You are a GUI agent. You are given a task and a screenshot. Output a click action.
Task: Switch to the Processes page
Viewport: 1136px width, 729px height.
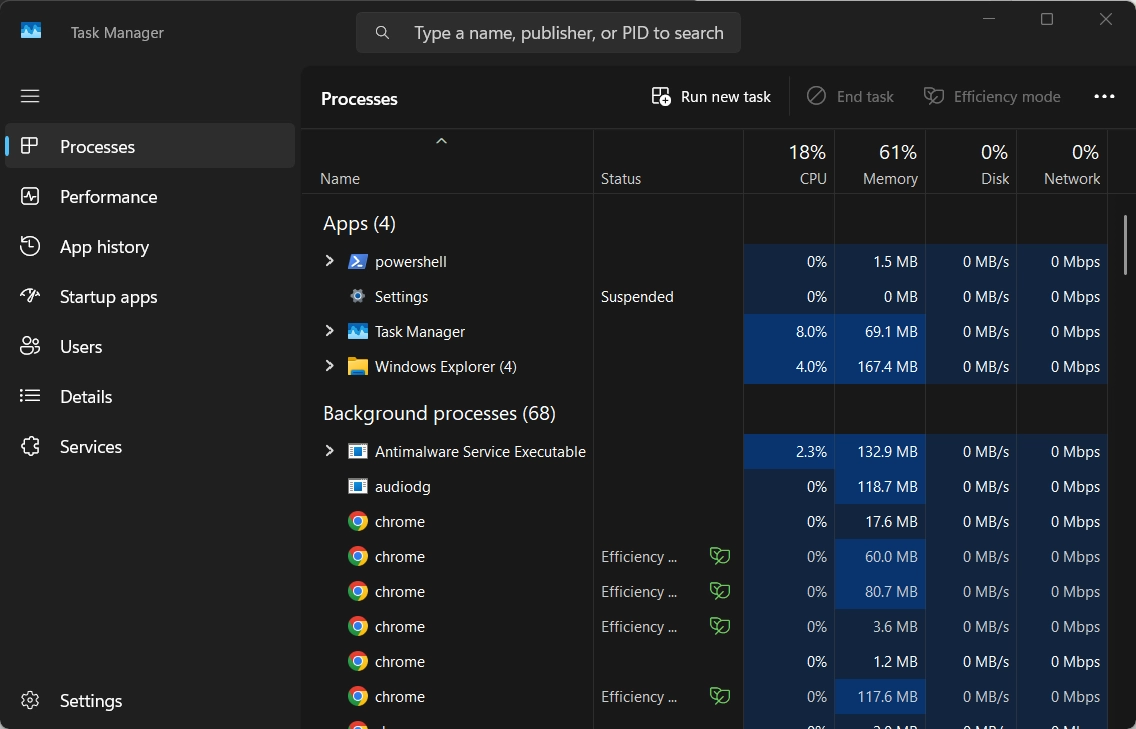click(150, 146)
